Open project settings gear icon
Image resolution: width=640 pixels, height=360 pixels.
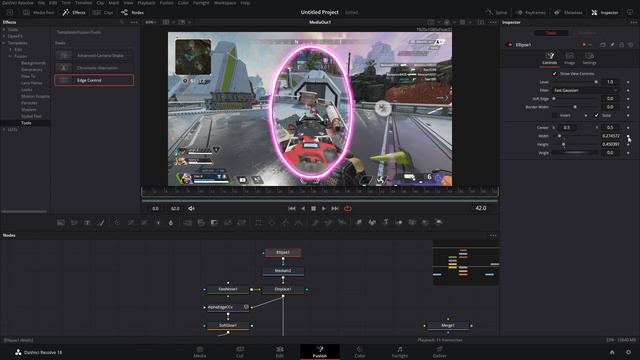pos(628,352)
